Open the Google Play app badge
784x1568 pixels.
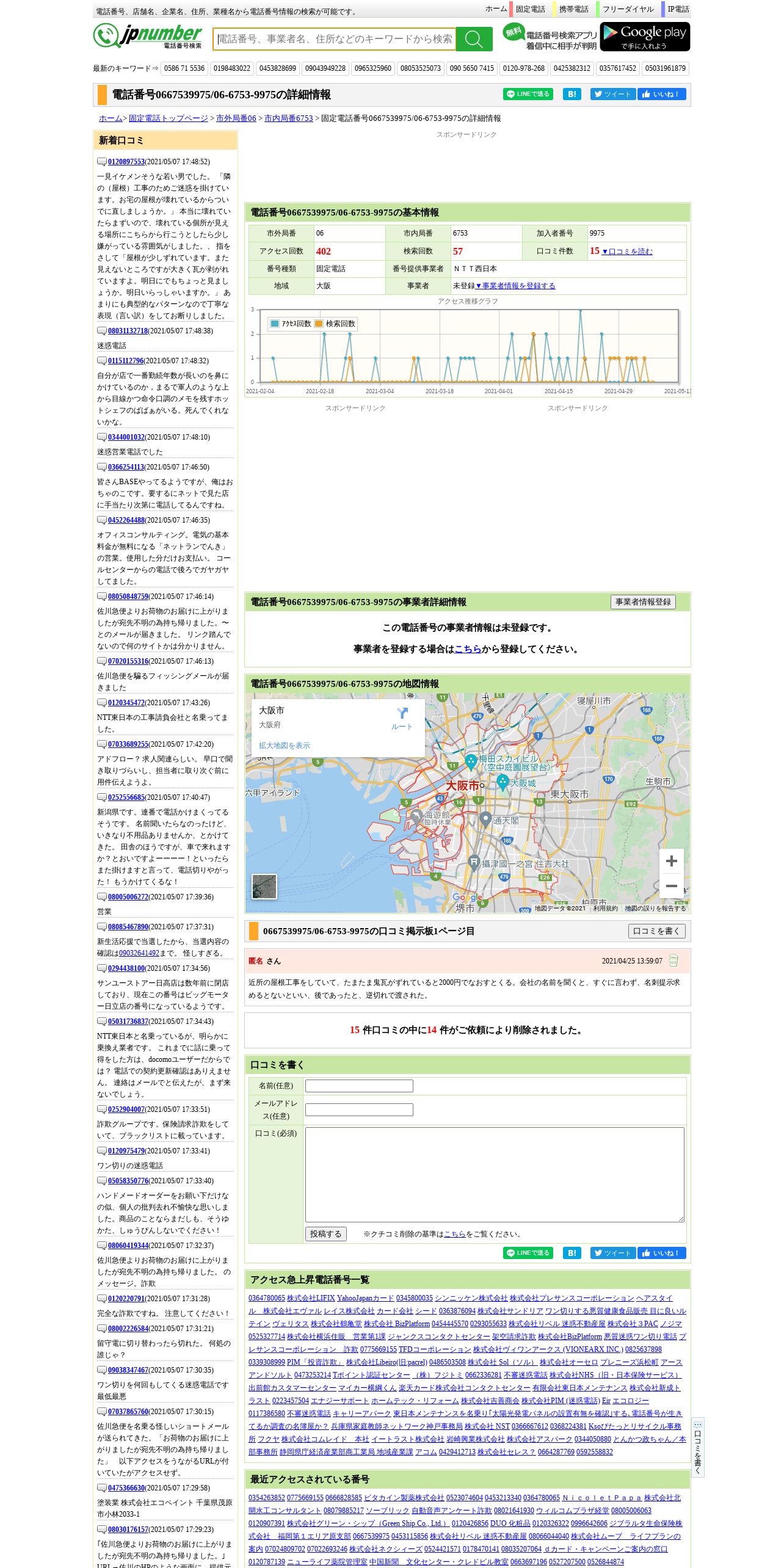click(x=645, y=37)
